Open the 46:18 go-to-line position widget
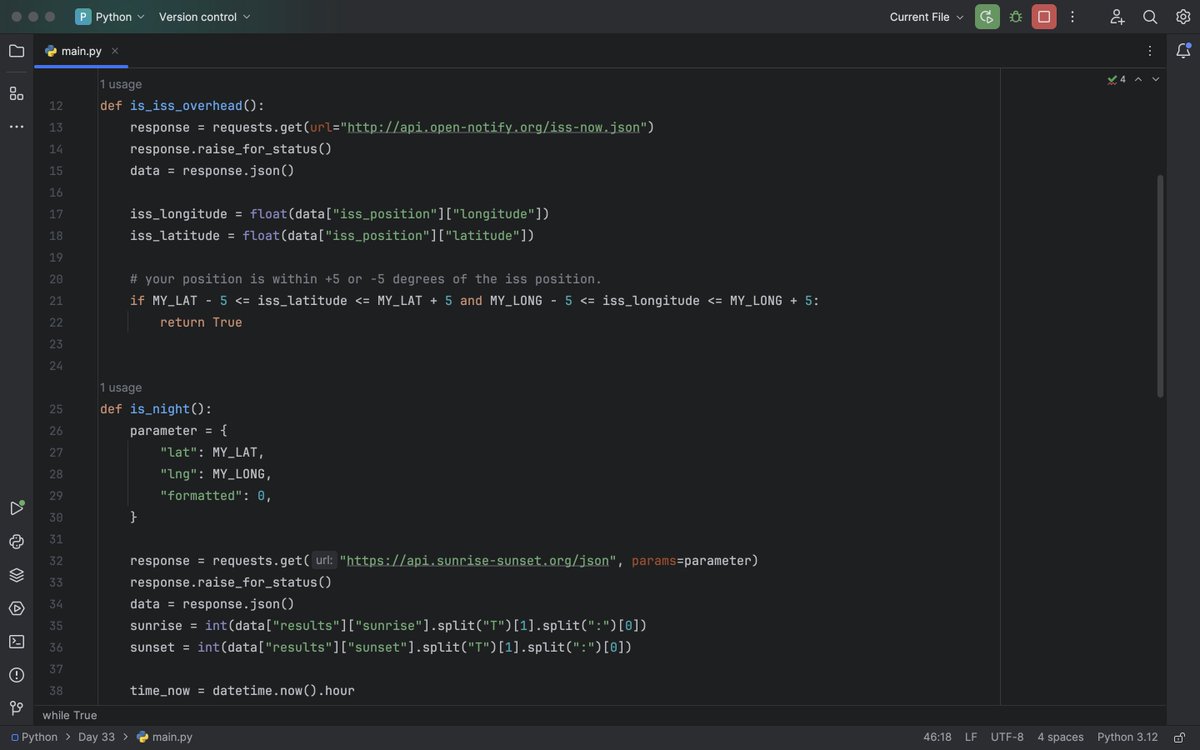 (x=937, y=737)
